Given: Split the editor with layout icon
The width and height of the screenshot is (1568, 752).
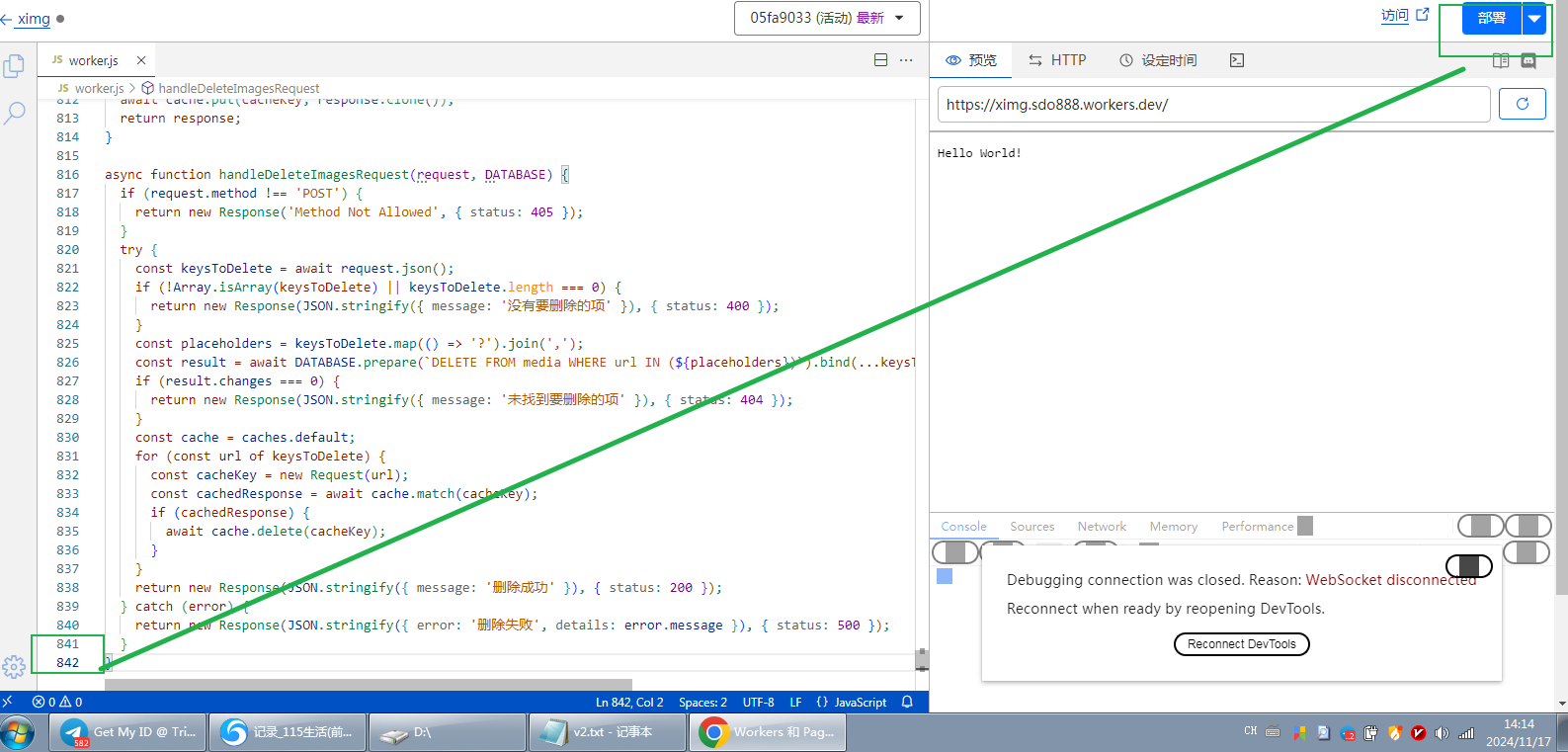Looking at the screenshot, I should (881, 60).
